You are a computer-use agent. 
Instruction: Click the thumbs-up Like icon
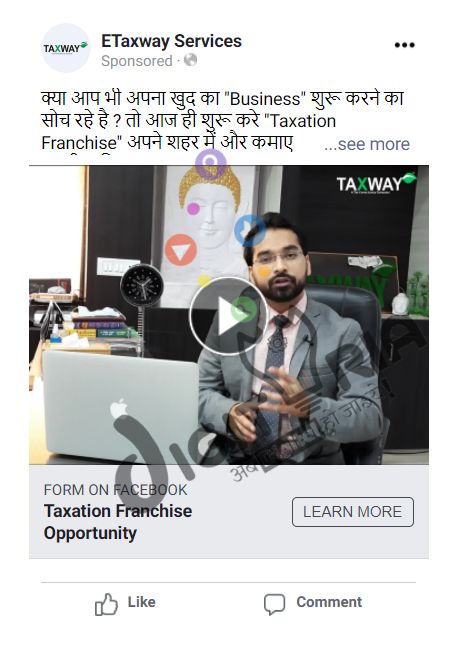pos(106,604)
